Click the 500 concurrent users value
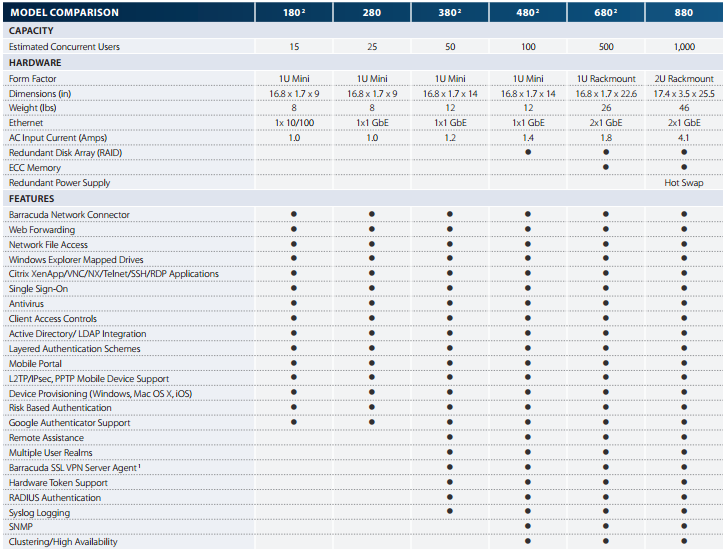Image resolution: width=728 pixels, height=554 pixels. (x=606, y=47)
